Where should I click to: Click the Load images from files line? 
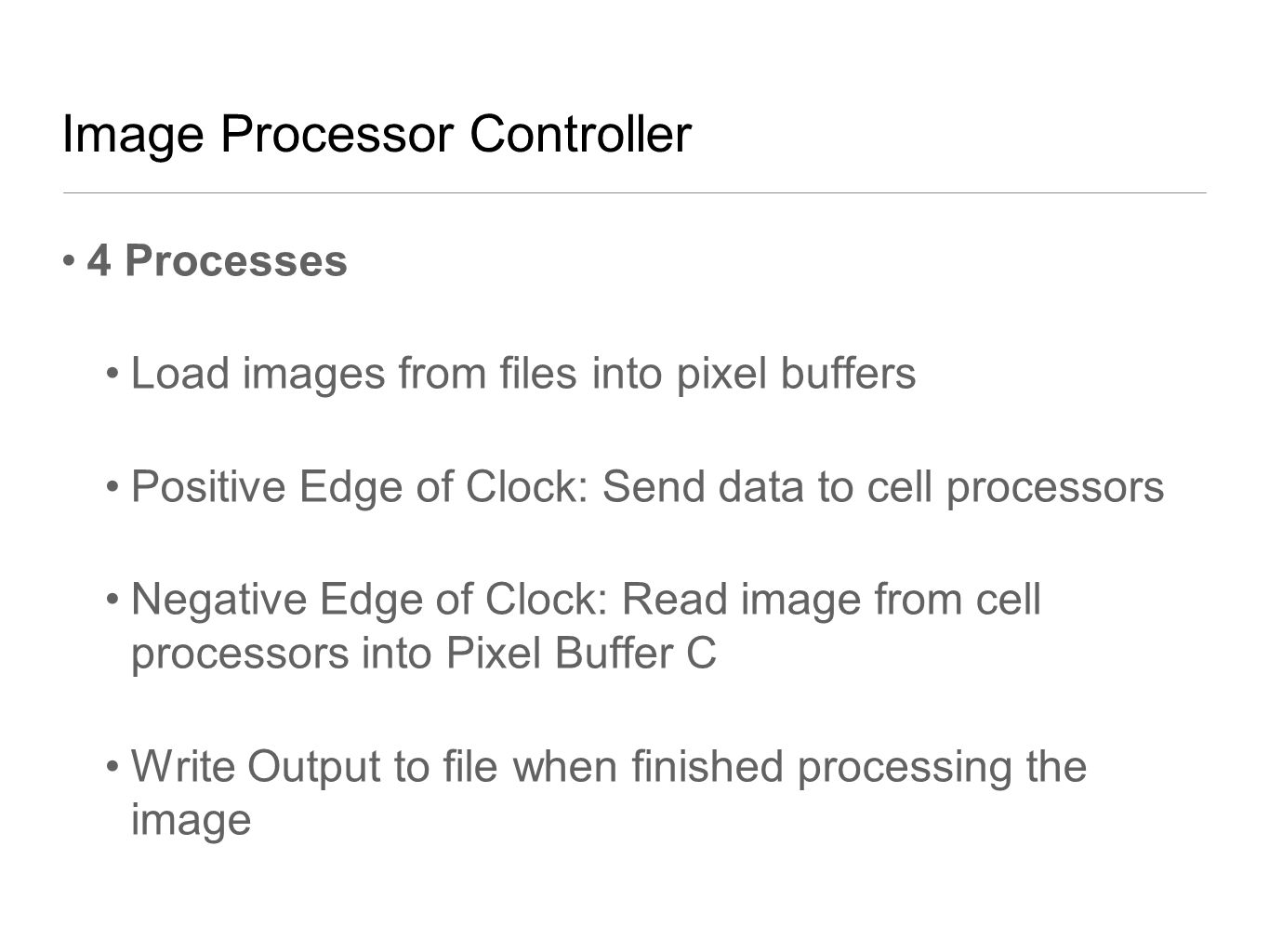click(523, 374)
